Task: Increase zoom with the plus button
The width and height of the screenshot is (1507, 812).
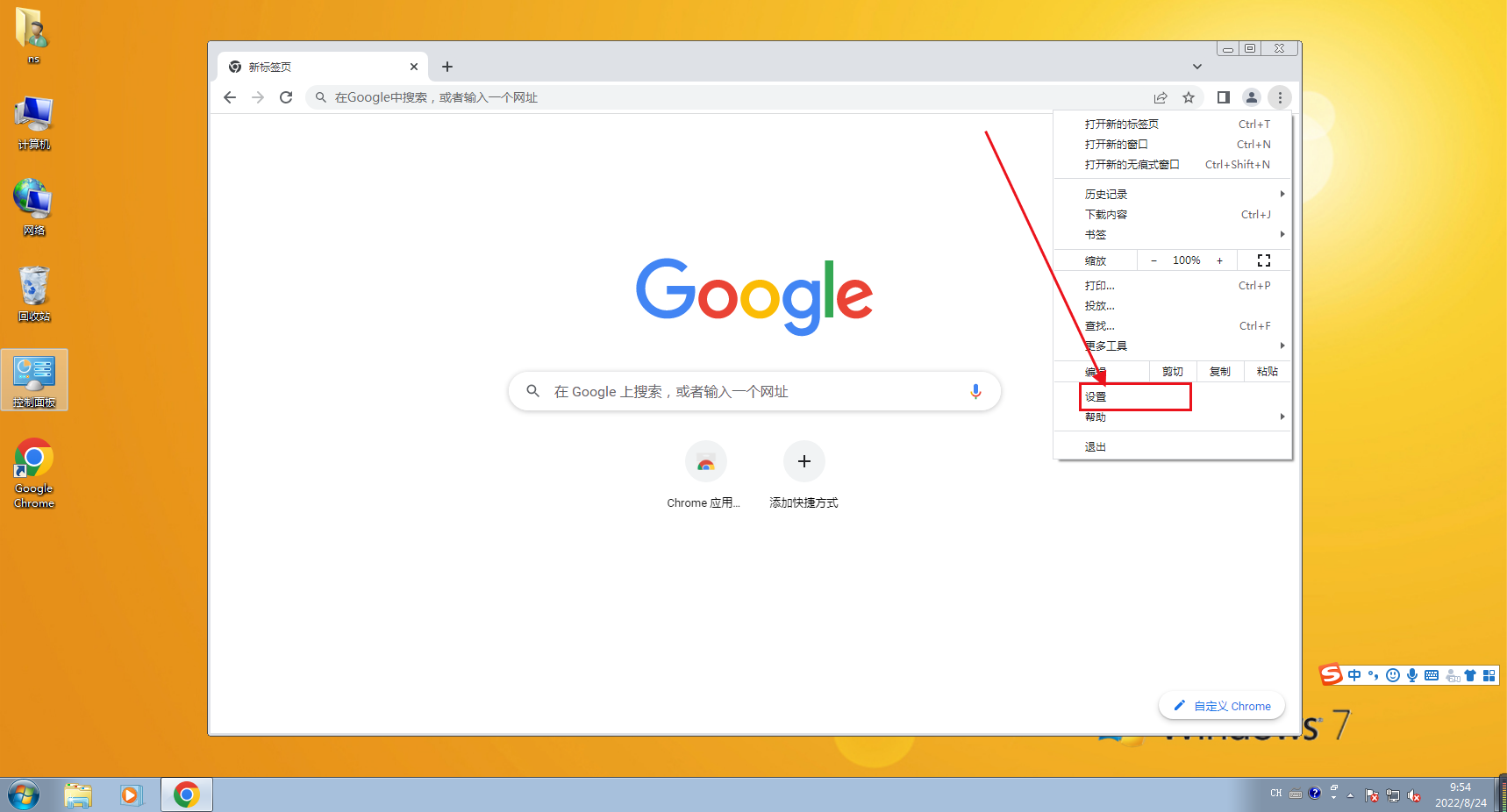Action: (1219, 260)
